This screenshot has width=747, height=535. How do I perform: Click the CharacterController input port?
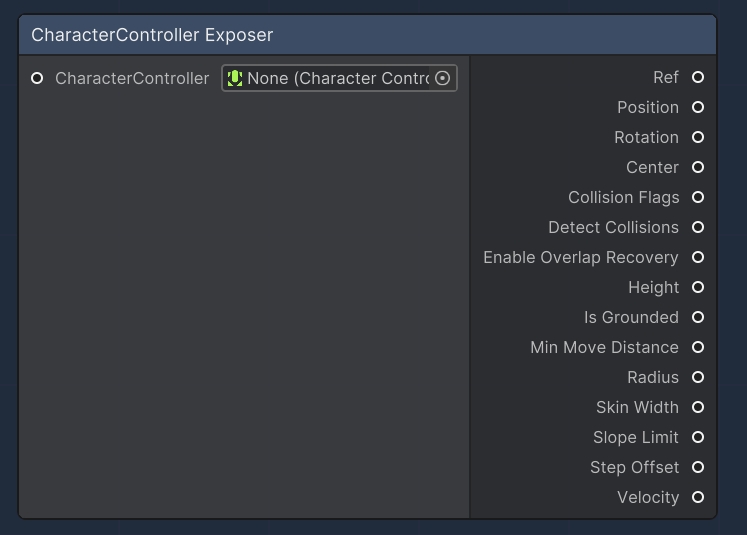pyautogui.click(x=37, y=78)
